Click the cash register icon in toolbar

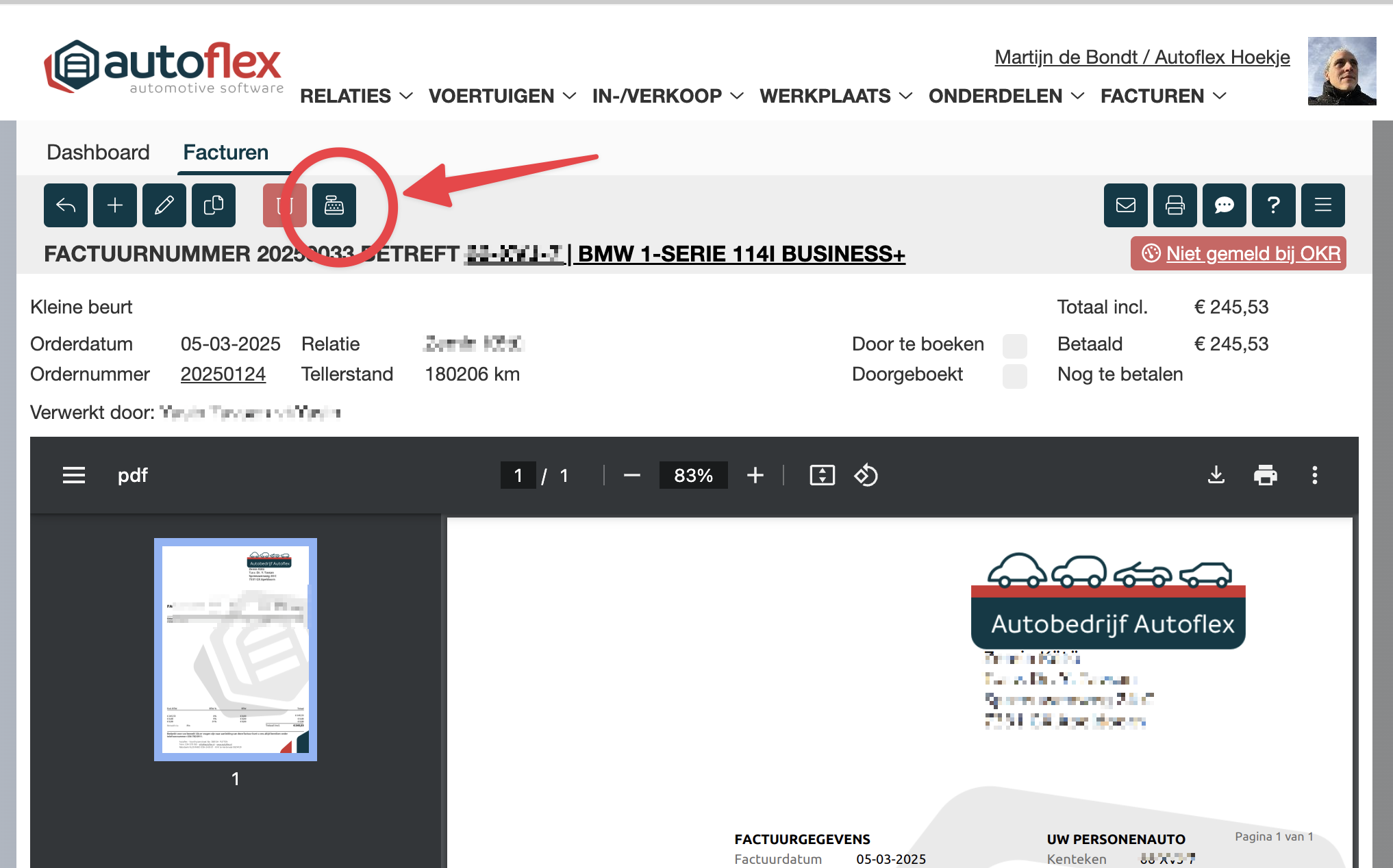(x=334, y=205)
